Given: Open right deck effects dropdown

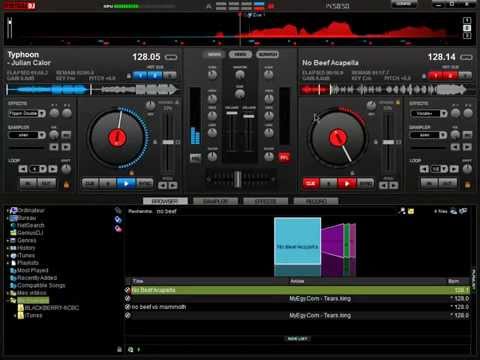Looking at the screenshot, I should (x=443, y=114).
